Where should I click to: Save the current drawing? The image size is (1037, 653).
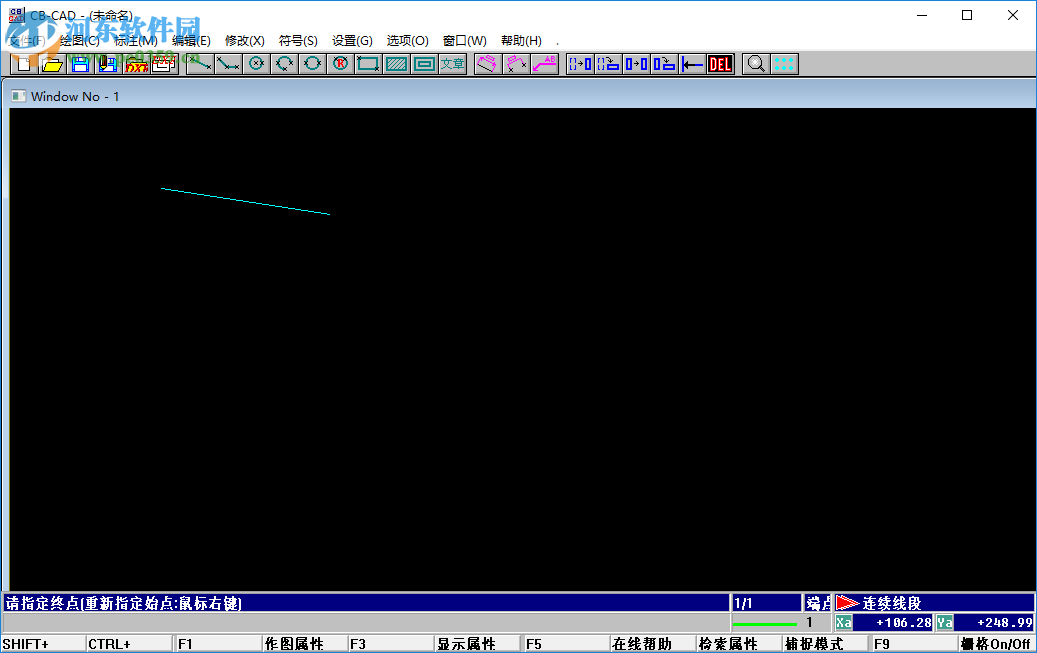[80, 63]
